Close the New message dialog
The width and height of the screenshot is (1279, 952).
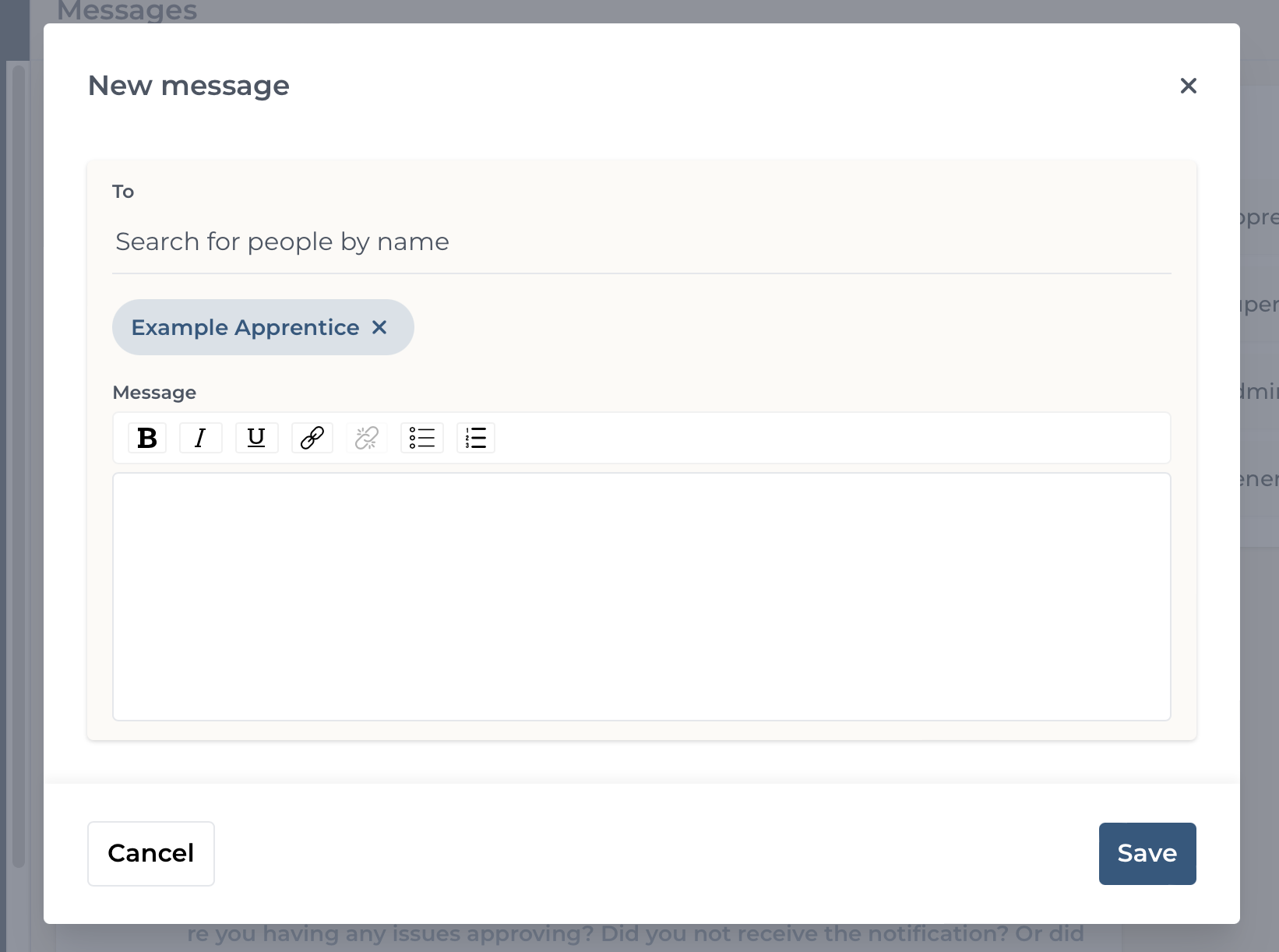pyautogui.click(x=1188, y=86)
